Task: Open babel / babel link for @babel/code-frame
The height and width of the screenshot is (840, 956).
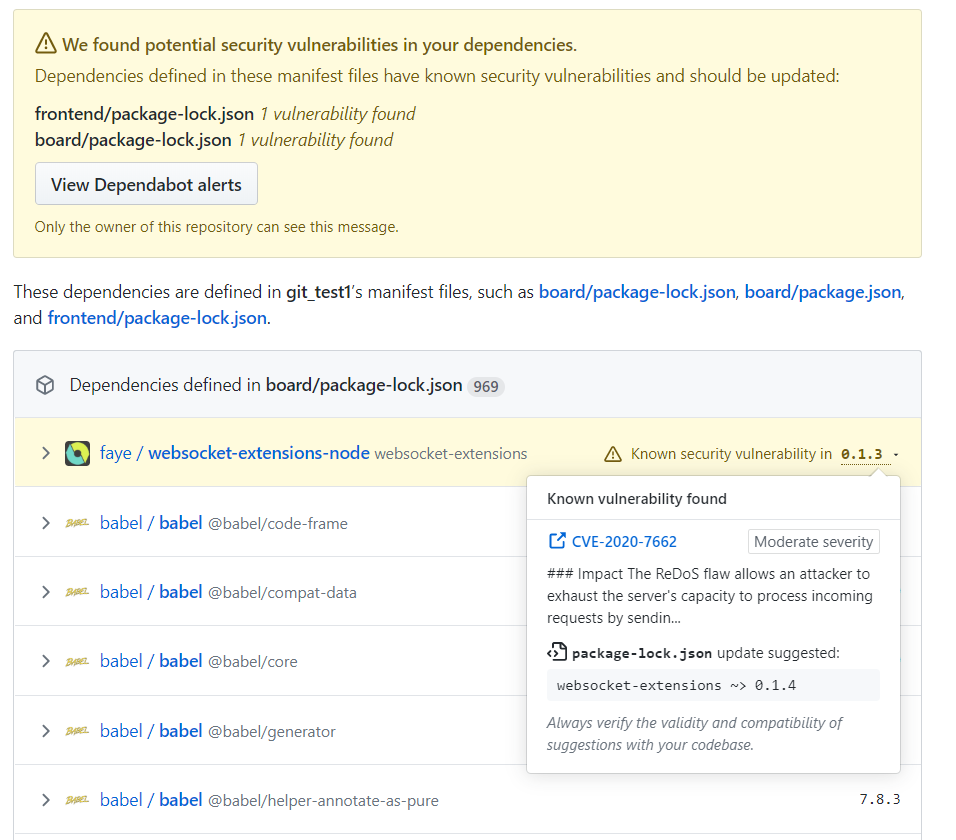Action: tap(151, 523)
